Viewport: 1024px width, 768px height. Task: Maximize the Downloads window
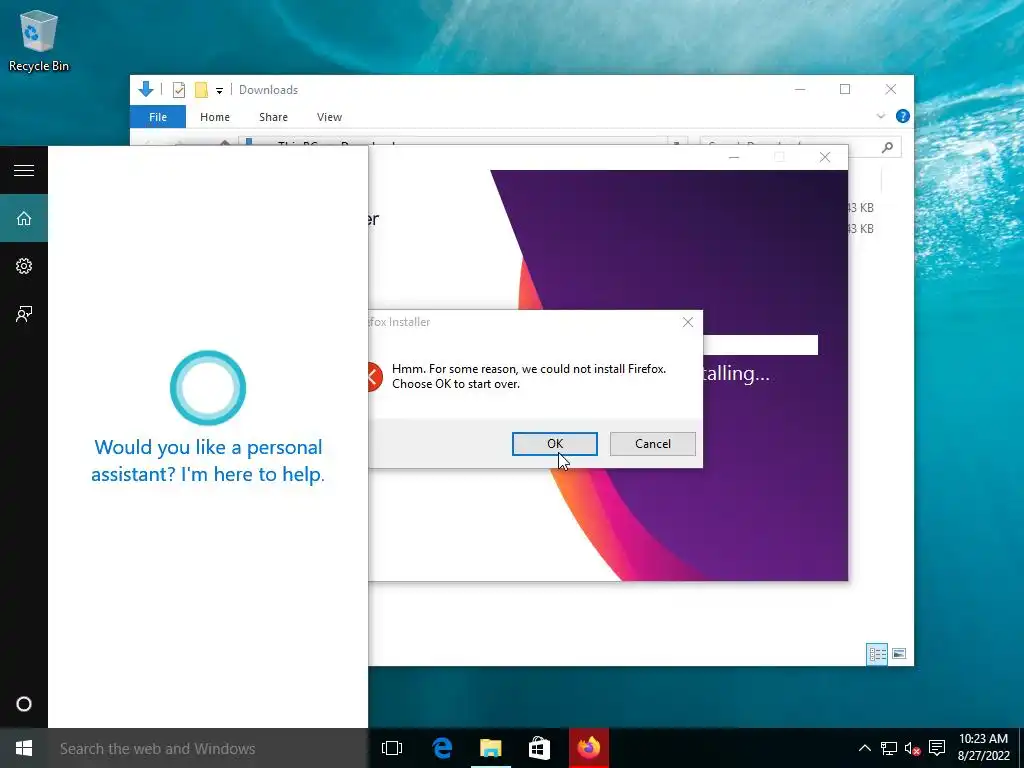click(x=845, y=89)
